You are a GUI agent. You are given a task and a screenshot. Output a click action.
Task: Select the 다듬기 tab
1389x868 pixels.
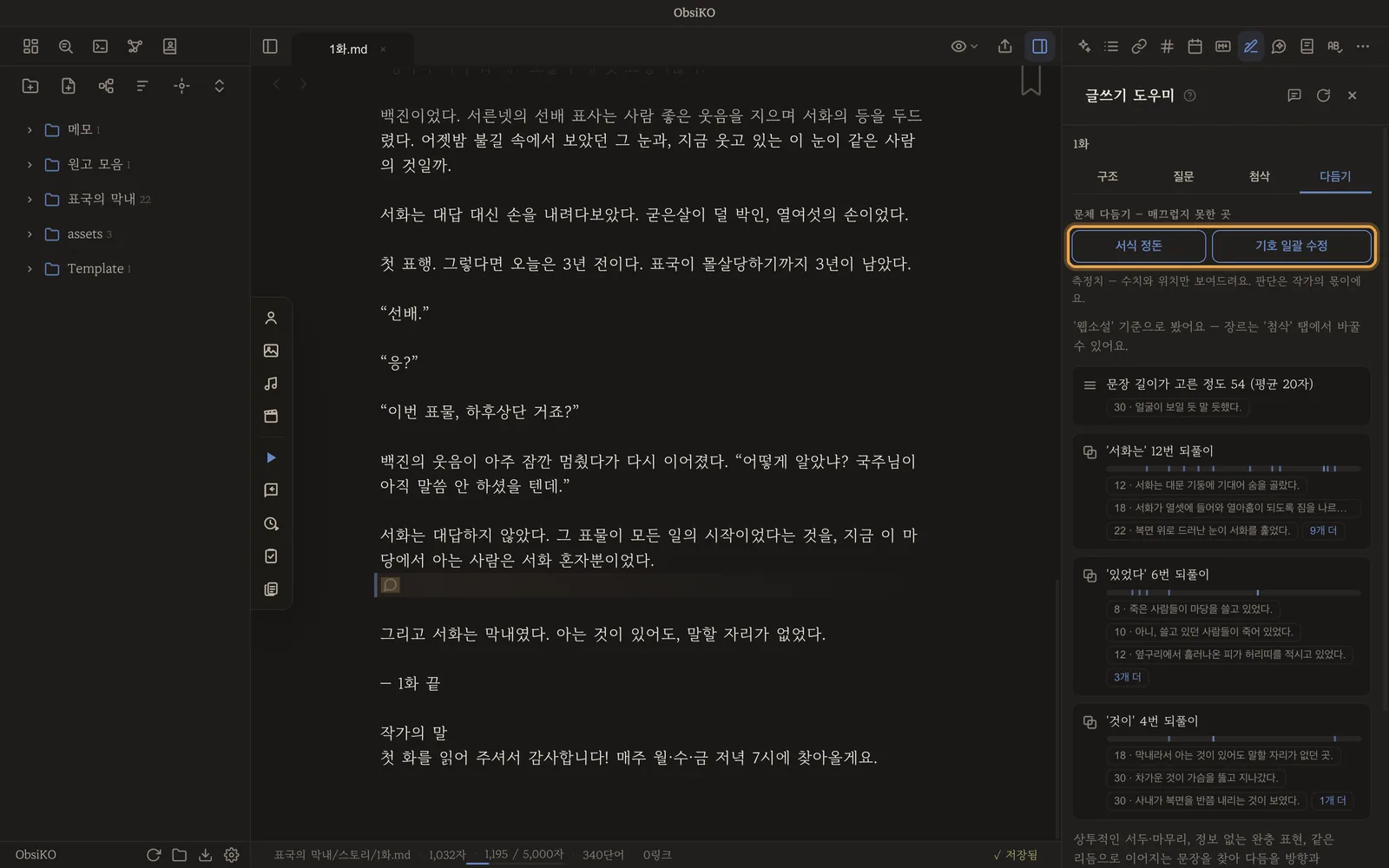[1335, 176]
